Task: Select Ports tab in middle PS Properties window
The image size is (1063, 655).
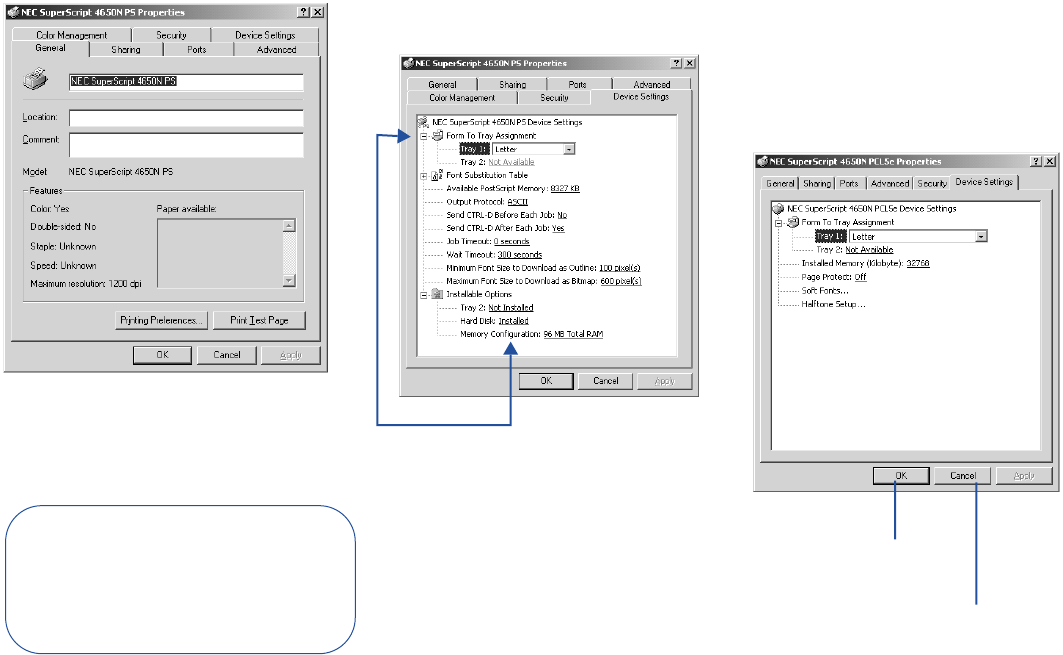Action: click(578, 85)
